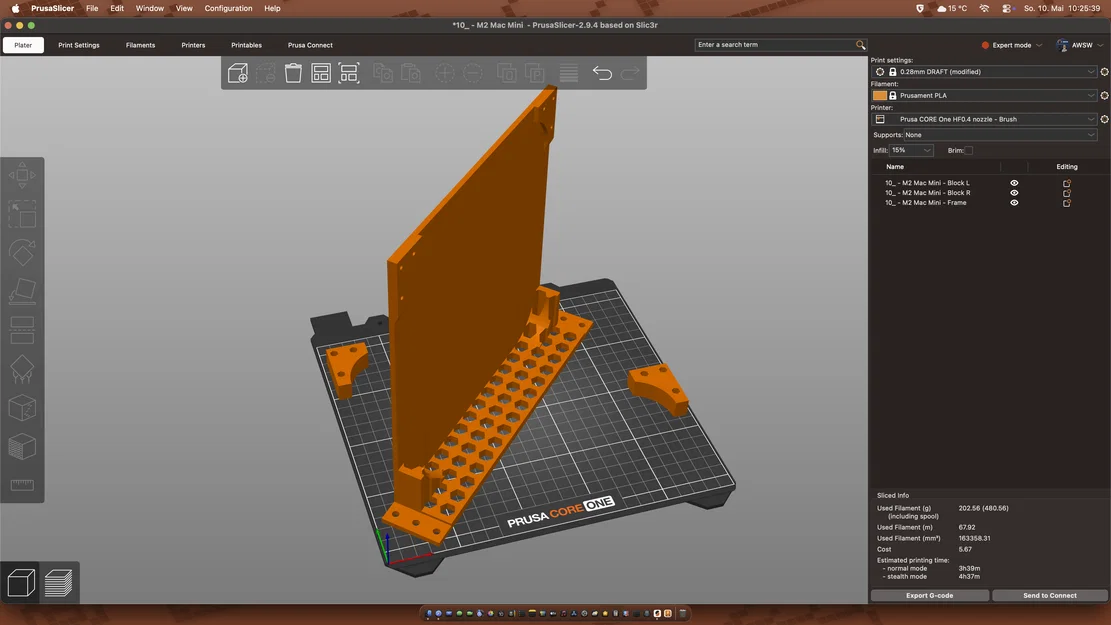
Task: Switch to the Prusa Connect tab
Action: point(310,45)
